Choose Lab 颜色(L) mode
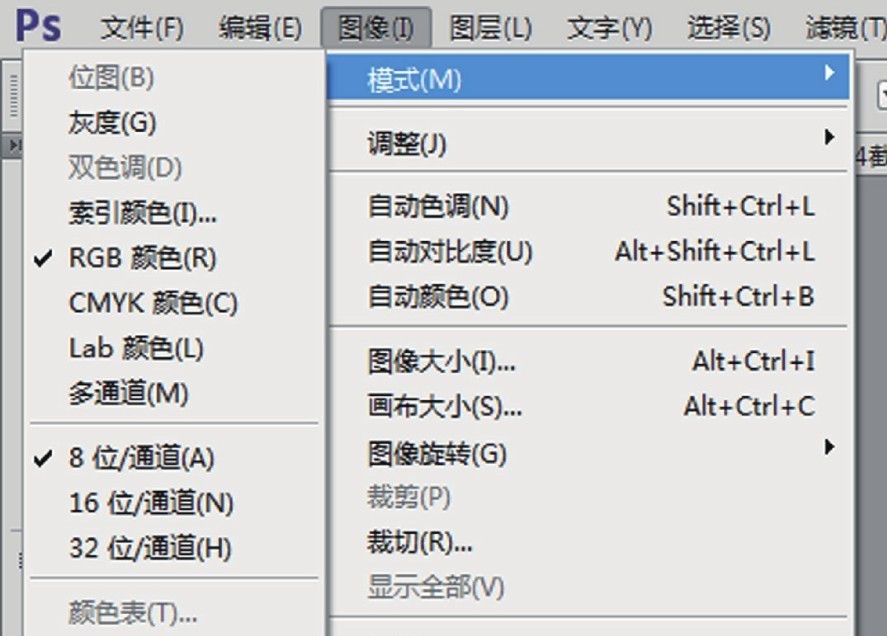 [136, 348]
